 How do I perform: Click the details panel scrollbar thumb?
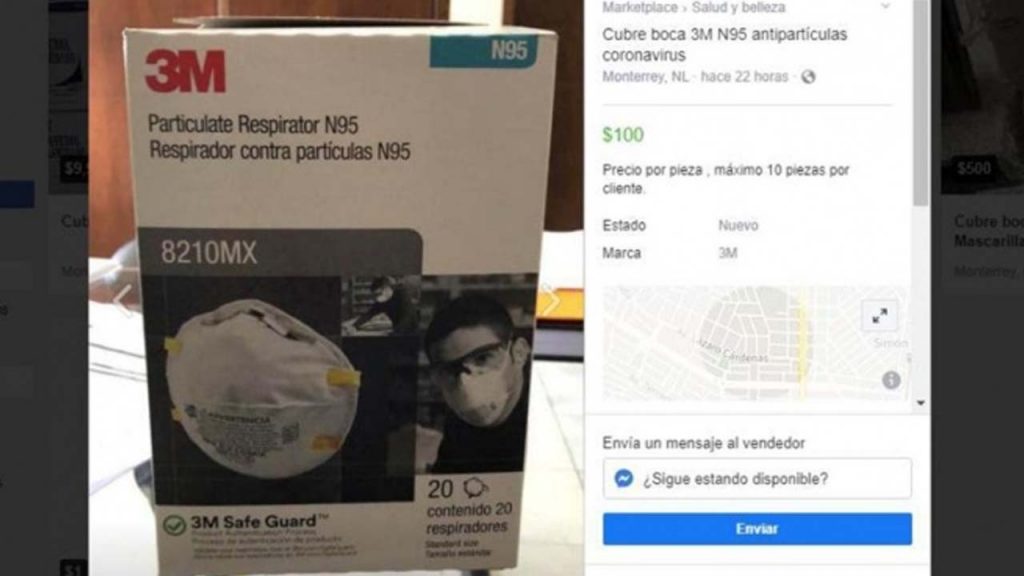(920, 103)
